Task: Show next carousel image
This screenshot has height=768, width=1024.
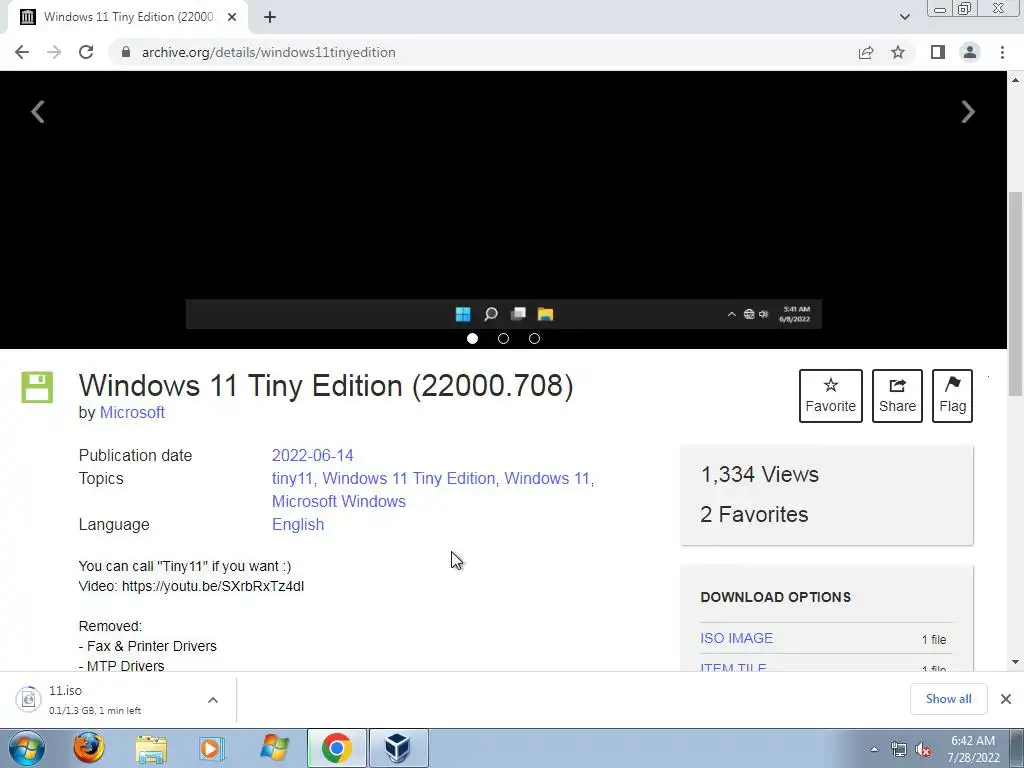Action: click(968, 111)
